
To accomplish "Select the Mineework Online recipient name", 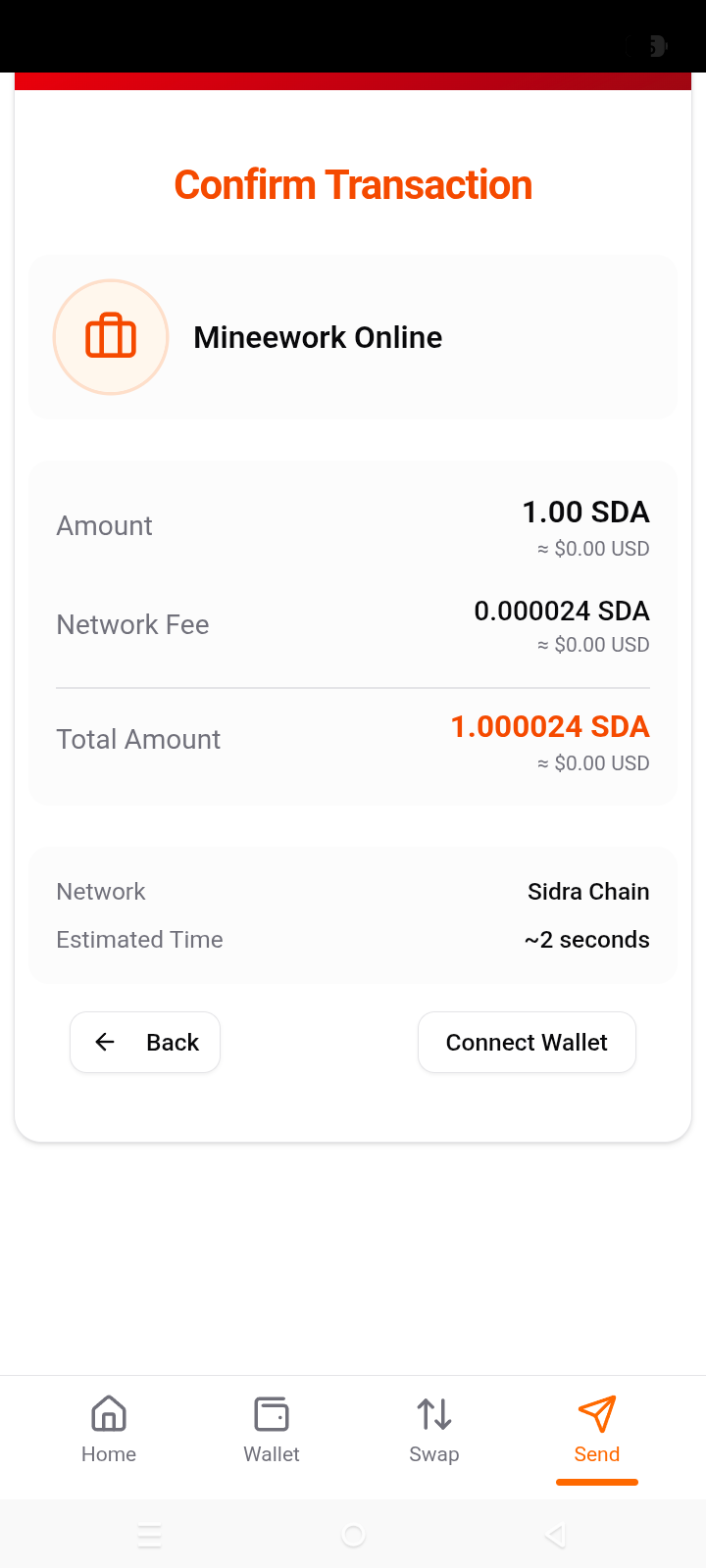I will (x=318, y=337).
